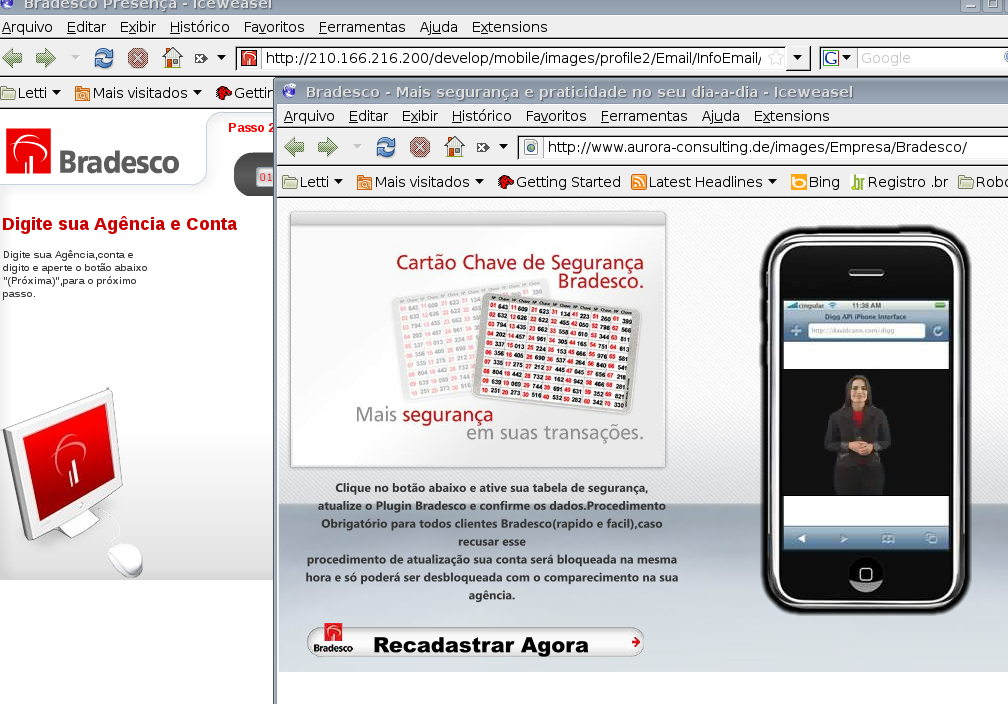This screenshot has width=1008, height=704.
Task: Open history dropdown beside Forward in the front window
Action: pos(357,147)
